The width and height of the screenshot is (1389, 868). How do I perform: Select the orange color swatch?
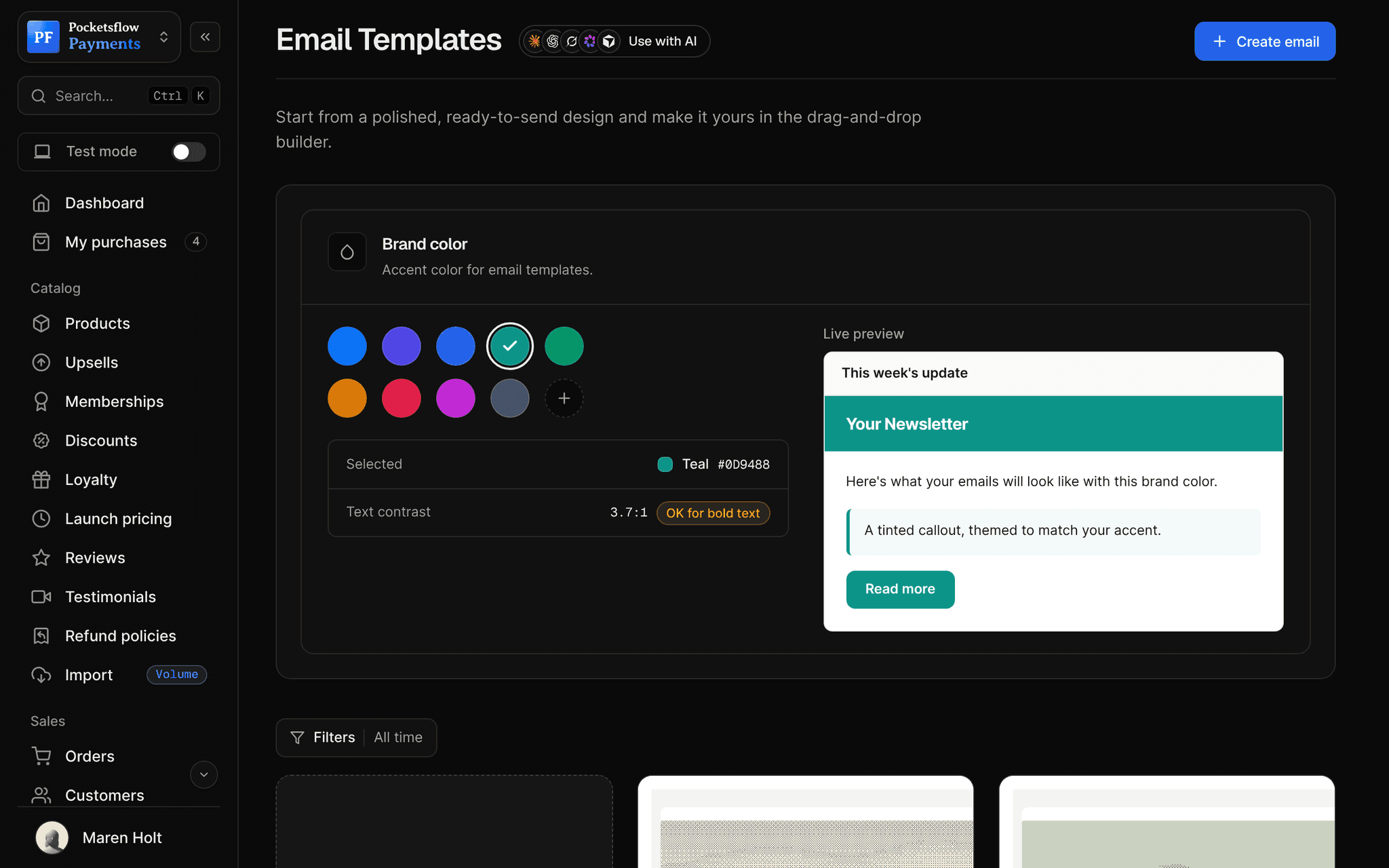pyautogui.click(x=347, y=398)
